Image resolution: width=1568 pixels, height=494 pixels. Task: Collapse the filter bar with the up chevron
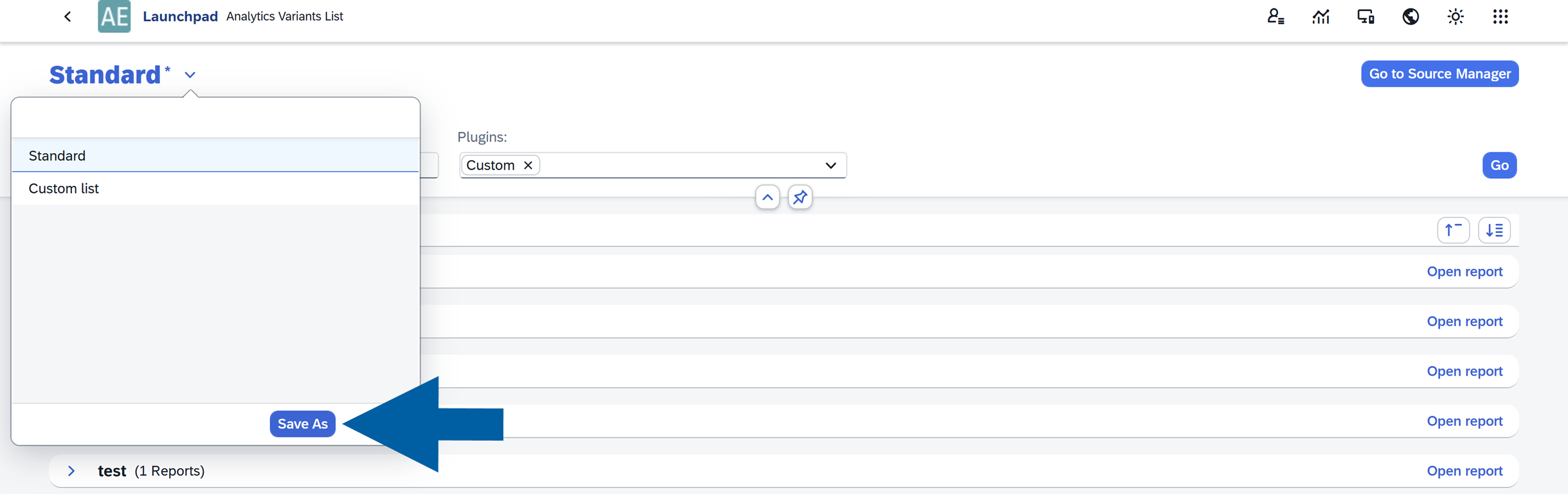(766, 197)
